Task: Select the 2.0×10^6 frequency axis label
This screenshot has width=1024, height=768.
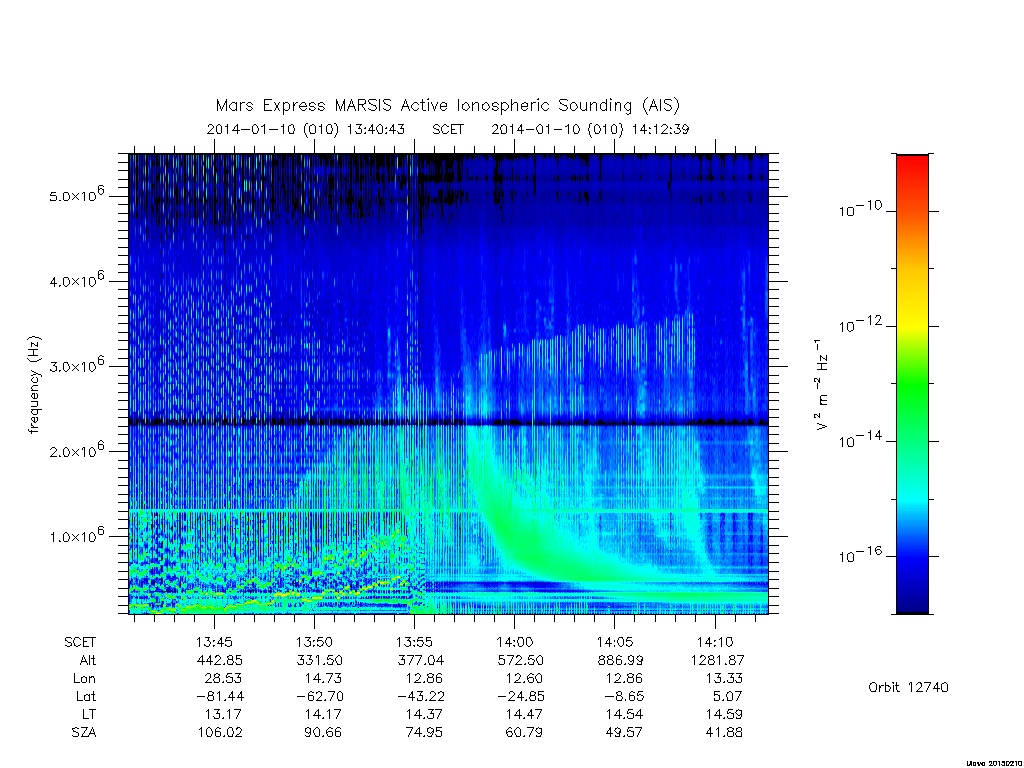Action: click(x=76, y=449)
